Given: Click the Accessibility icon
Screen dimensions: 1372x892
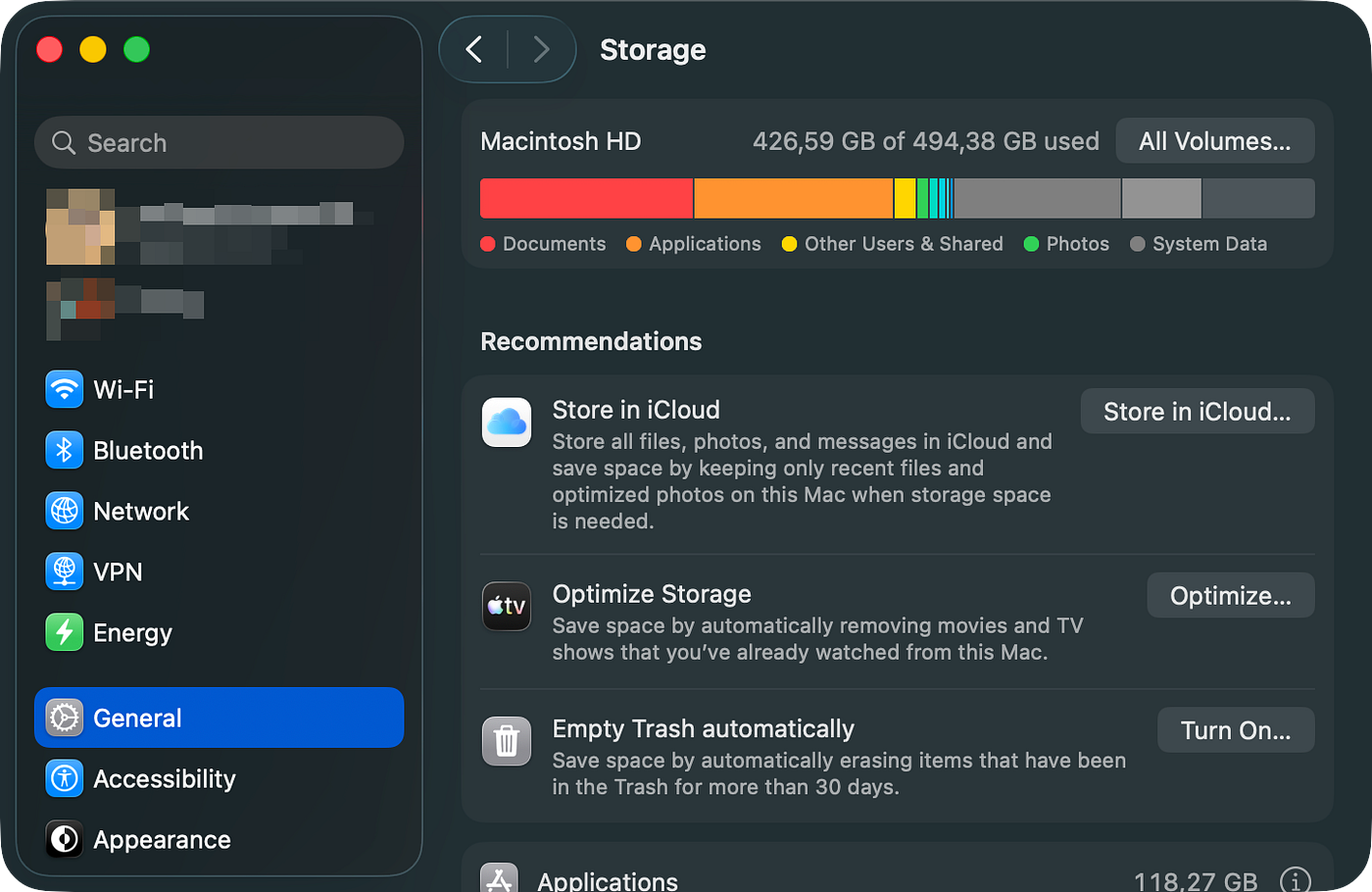Looking at the screenshot, I should pyautogui.click(x=65, y=778).
